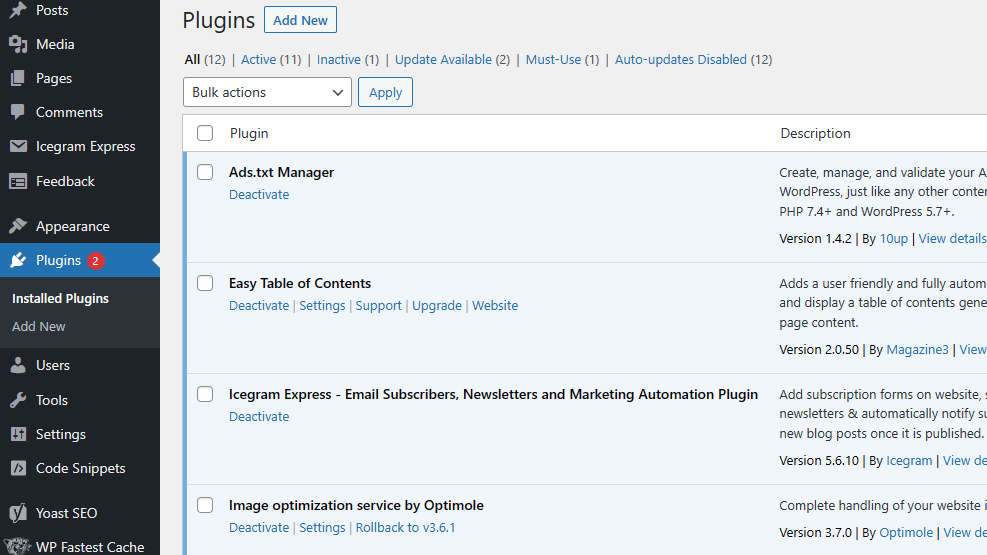
Task: Open Easy Table of Contents Support link
Action: pos(378,305)
